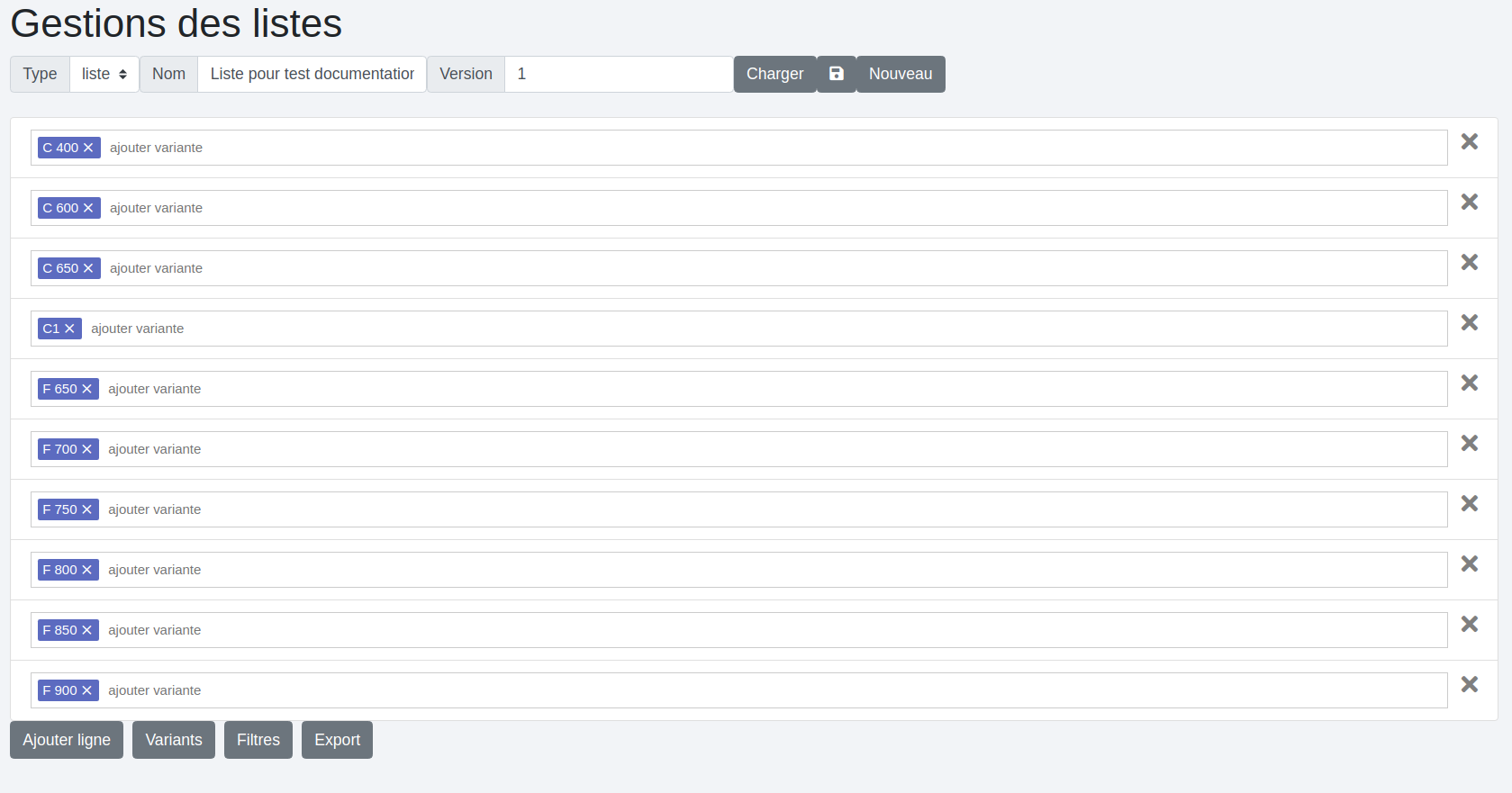Click ajouter variante in the F 800 row
Image resolution: width=1512 pixels, height=793 pixels.
[155, 570]
